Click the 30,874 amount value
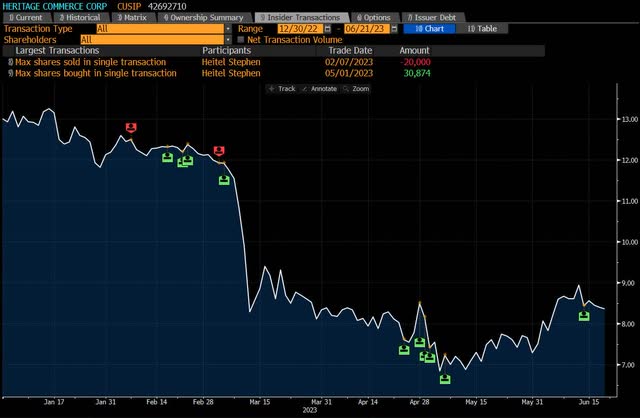640x418 pixels. tap(417, 73)
